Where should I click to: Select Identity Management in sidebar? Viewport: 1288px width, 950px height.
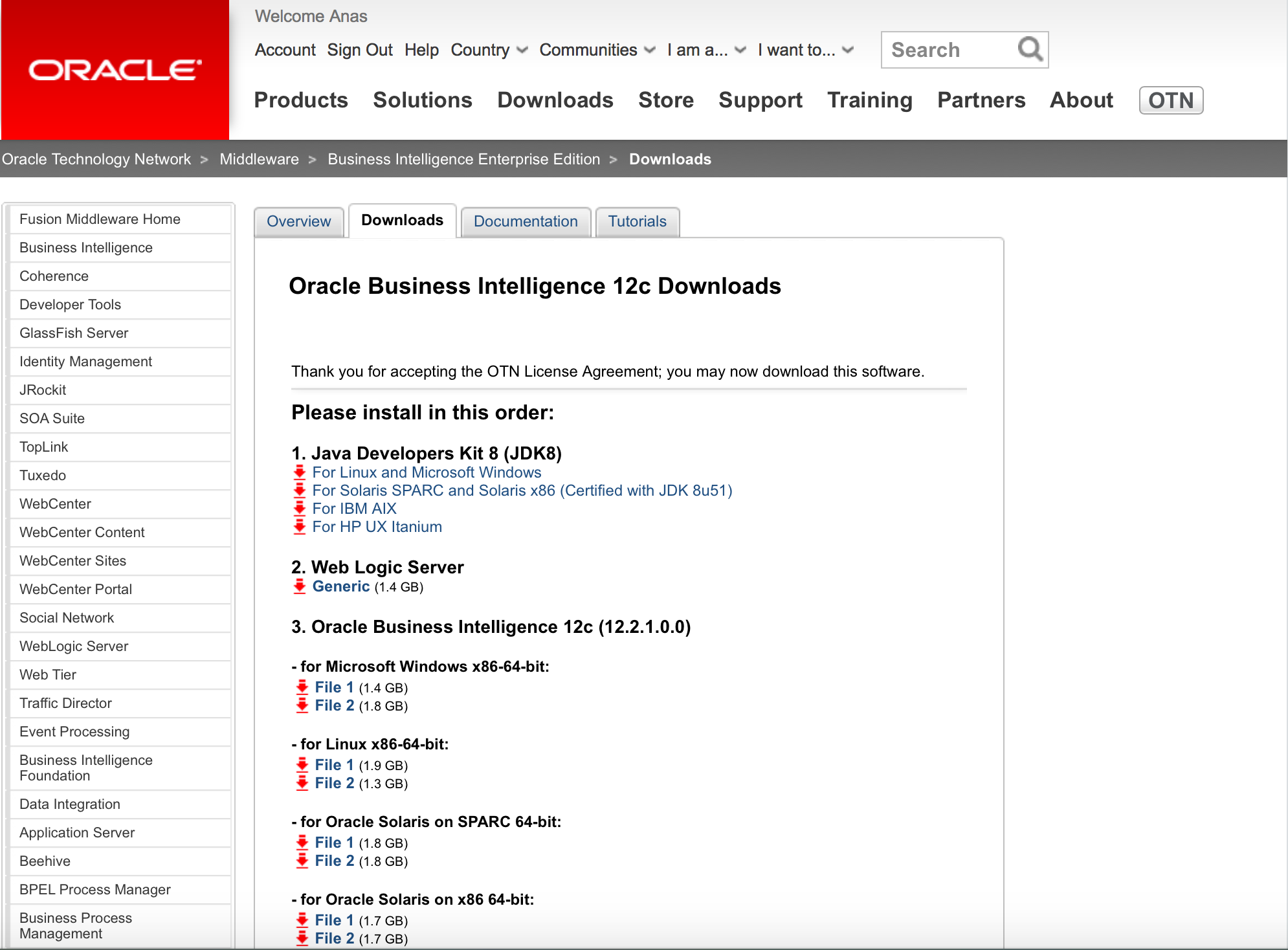tap(120, 362)
